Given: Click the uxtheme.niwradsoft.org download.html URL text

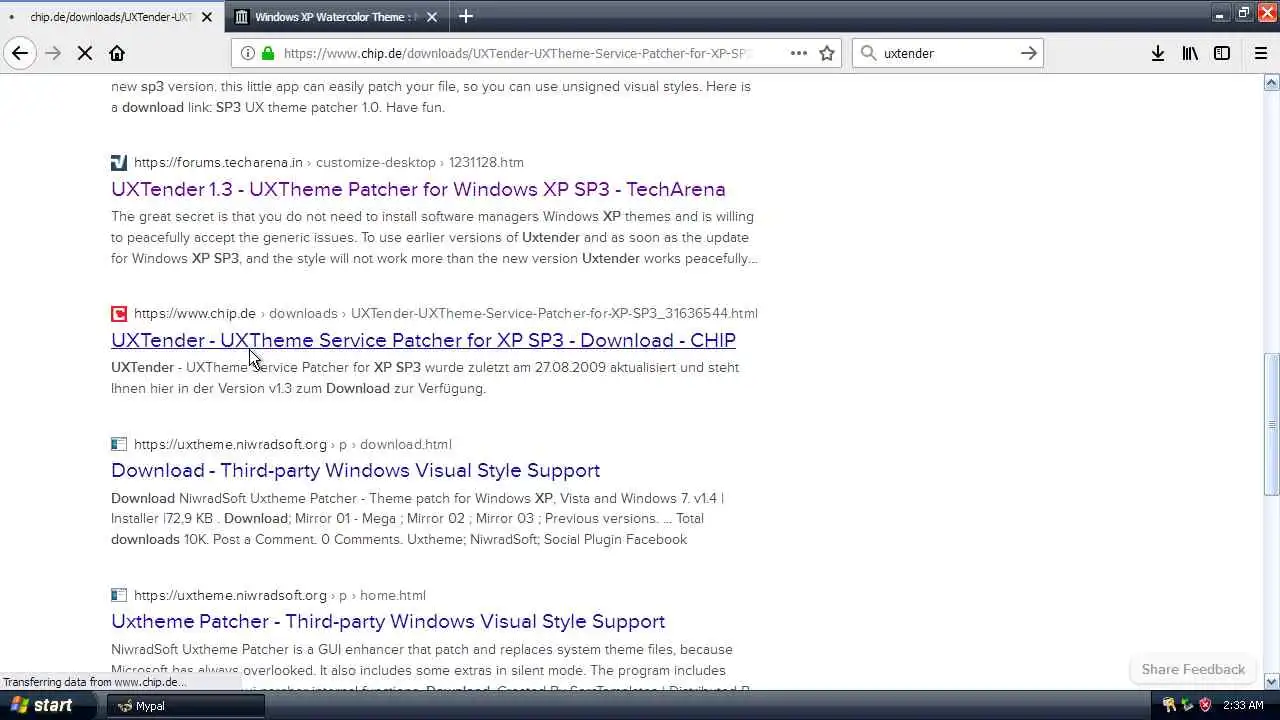Looking at the screenshot, I should pyautogui.click(x=293, y=444).
